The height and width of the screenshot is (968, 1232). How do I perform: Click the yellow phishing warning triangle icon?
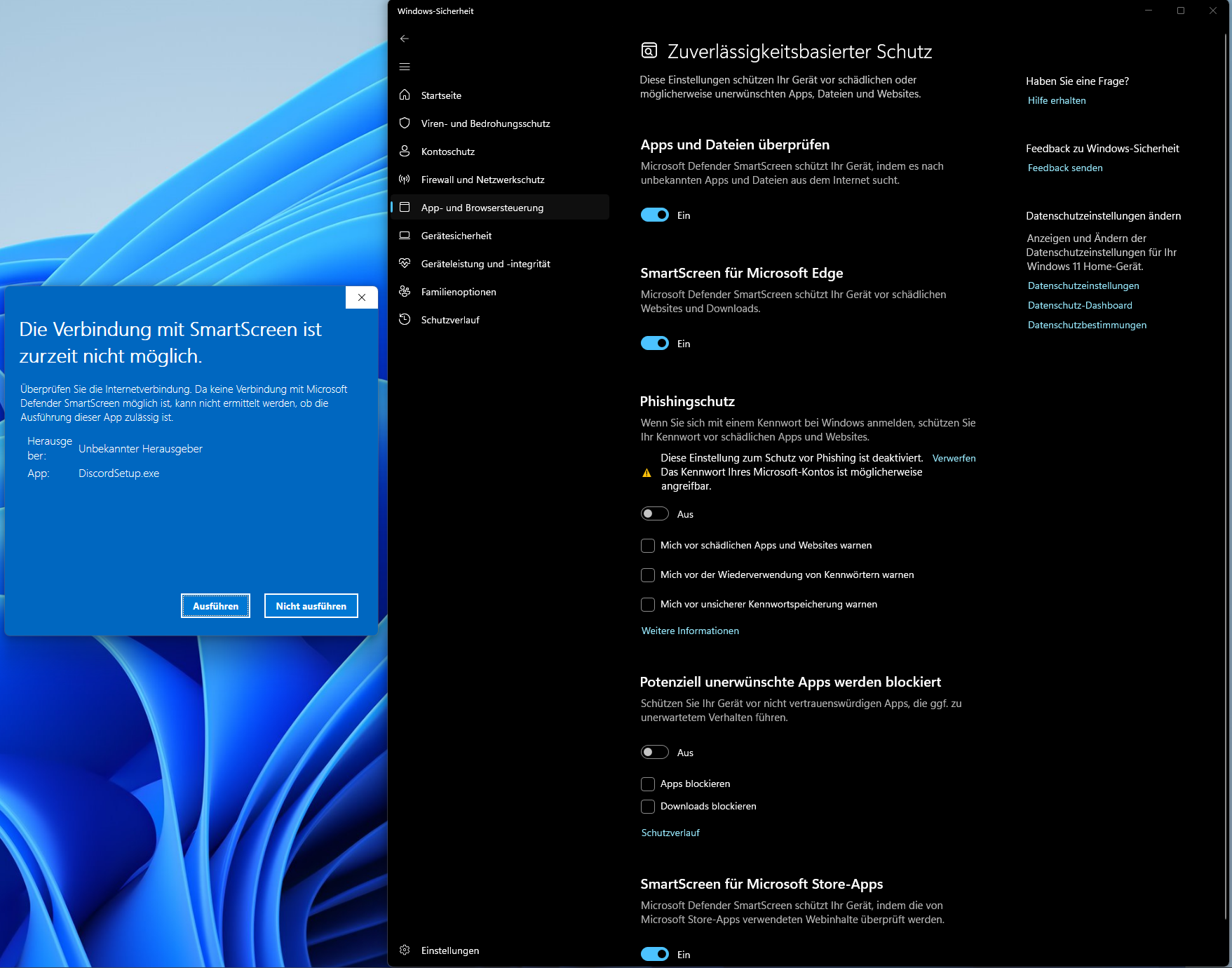[x=647, y=473]
